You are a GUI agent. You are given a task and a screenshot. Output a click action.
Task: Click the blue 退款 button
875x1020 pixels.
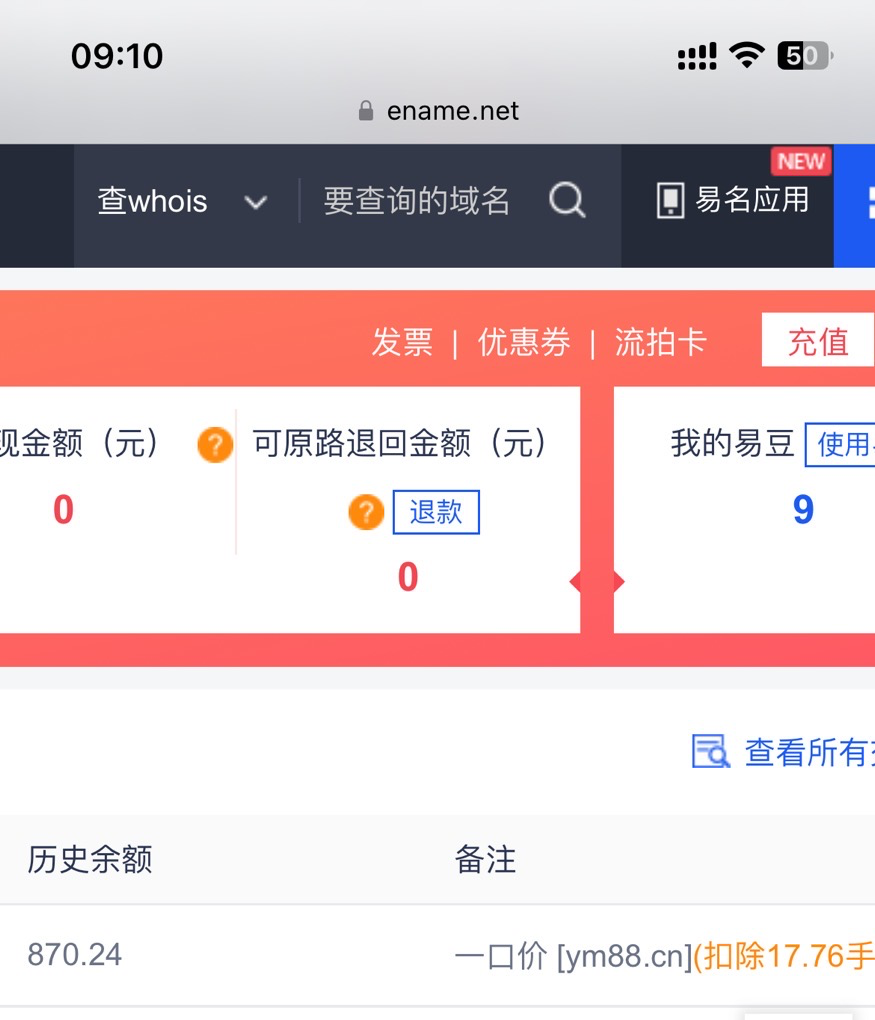click(436, 512)
